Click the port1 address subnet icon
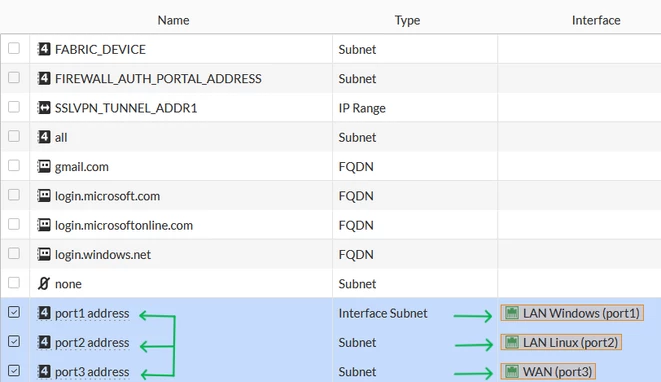The image size is (661, 382). pyautogui.click(x=44, y=313)
